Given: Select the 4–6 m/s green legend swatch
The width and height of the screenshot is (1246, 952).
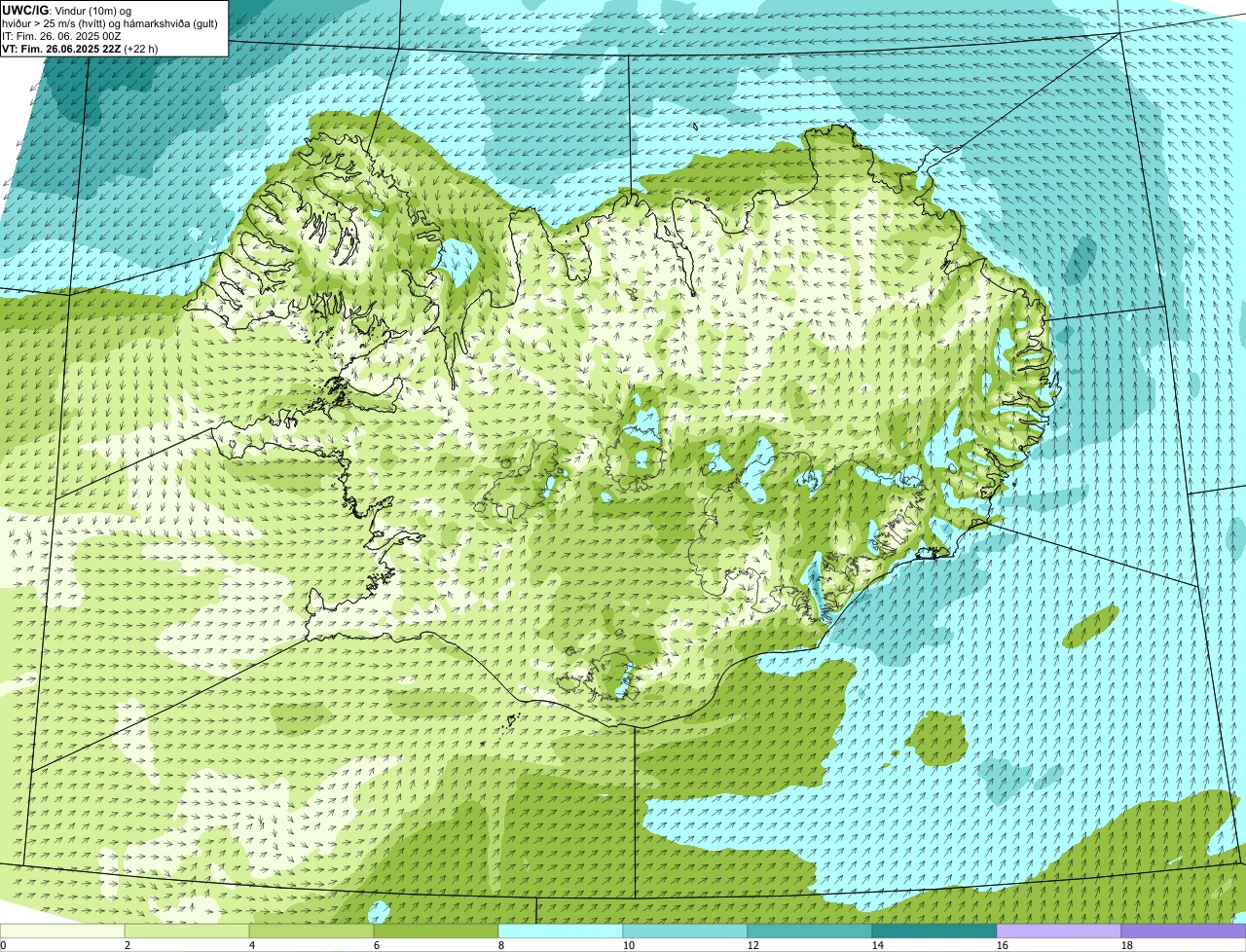Looking at the screenshot, I should click(311, 932).
